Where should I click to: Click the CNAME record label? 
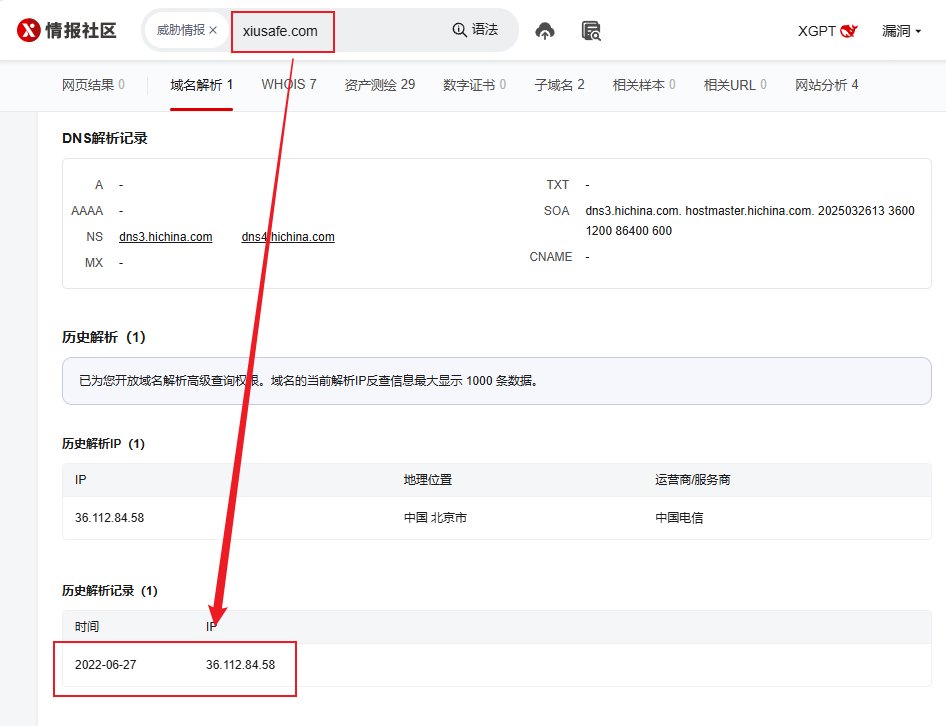[x=550, y=257]
